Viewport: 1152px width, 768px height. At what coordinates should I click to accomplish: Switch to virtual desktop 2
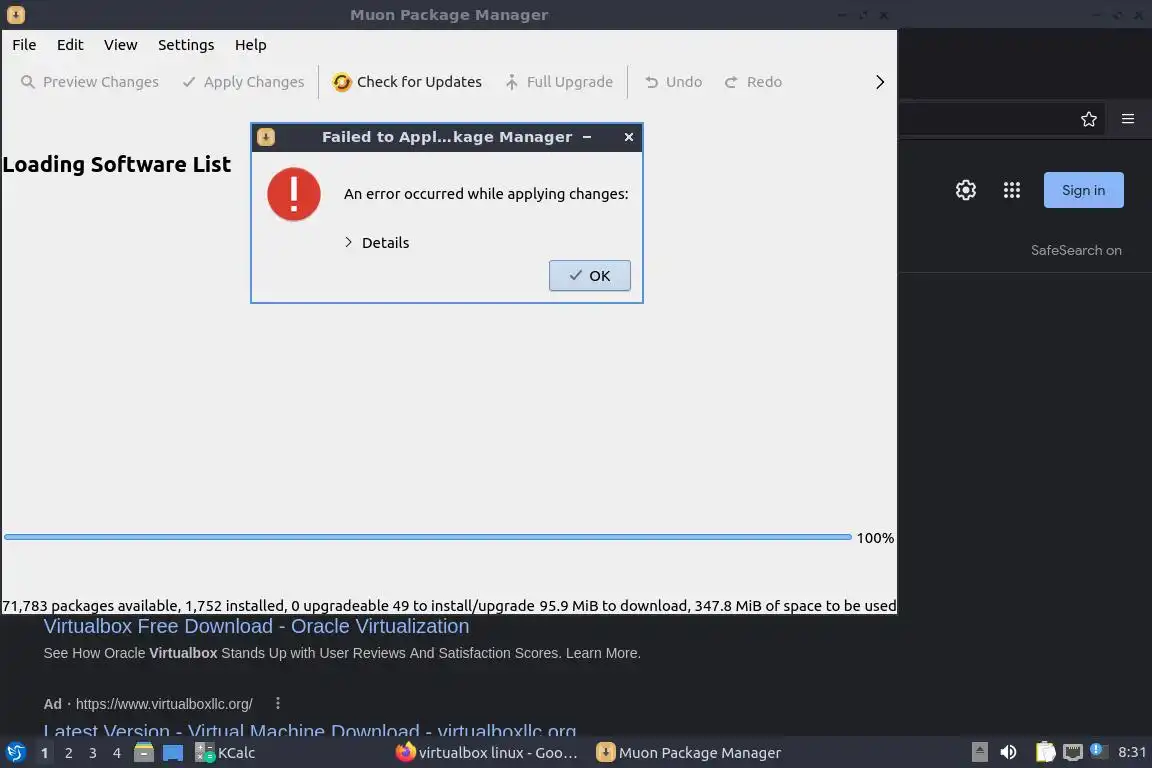point(68,753)
